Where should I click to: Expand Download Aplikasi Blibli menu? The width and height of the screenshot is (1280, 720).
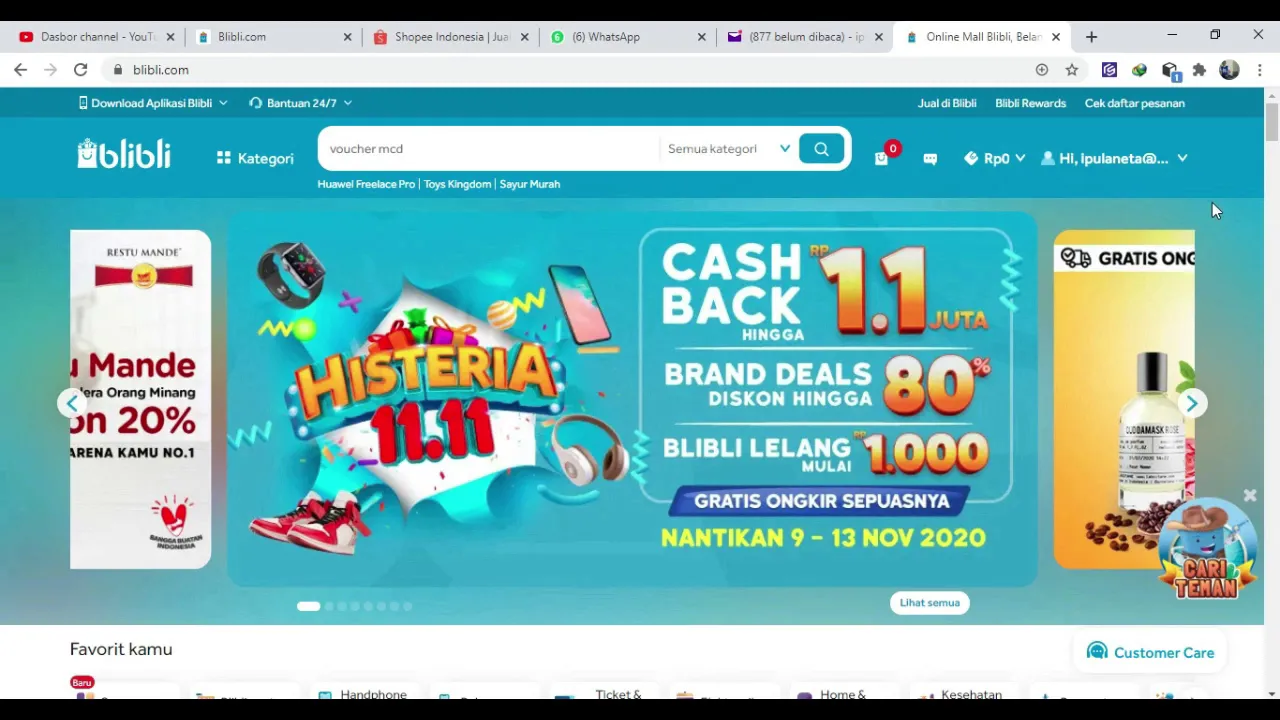tap(153, 103)
